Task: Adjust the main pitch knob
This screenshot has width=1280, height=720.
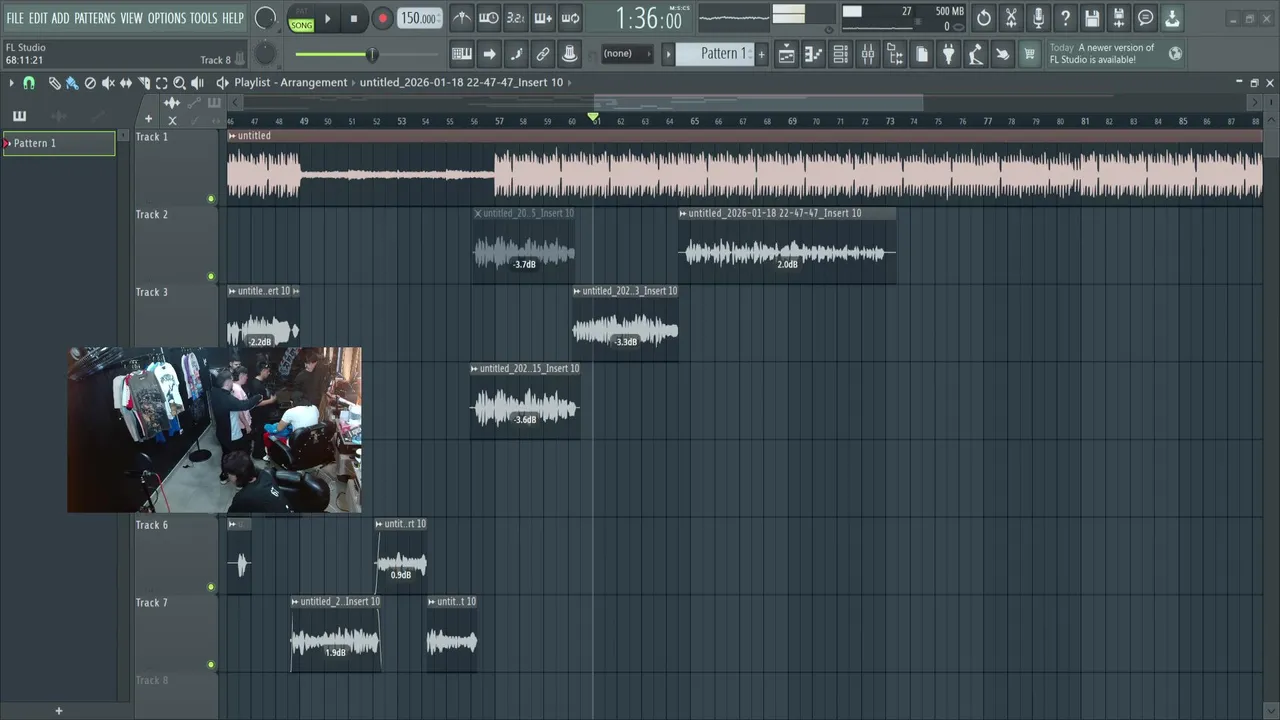Action: point(265,53)
